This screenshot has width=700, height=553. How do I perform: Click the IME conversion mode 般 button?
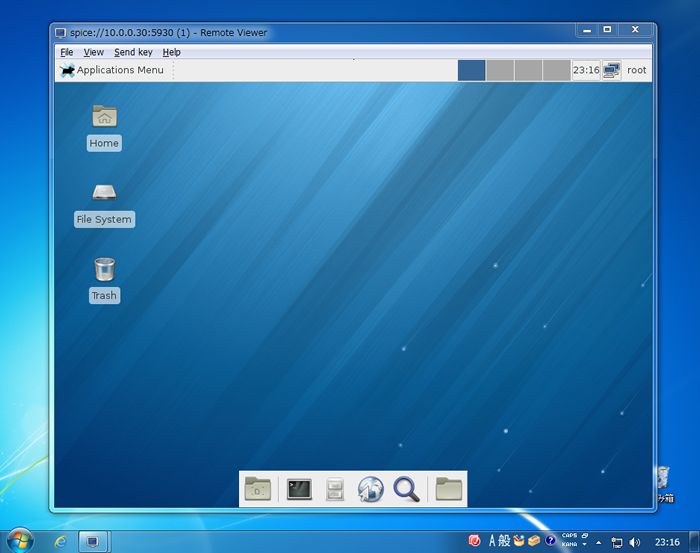click(504, 541)
